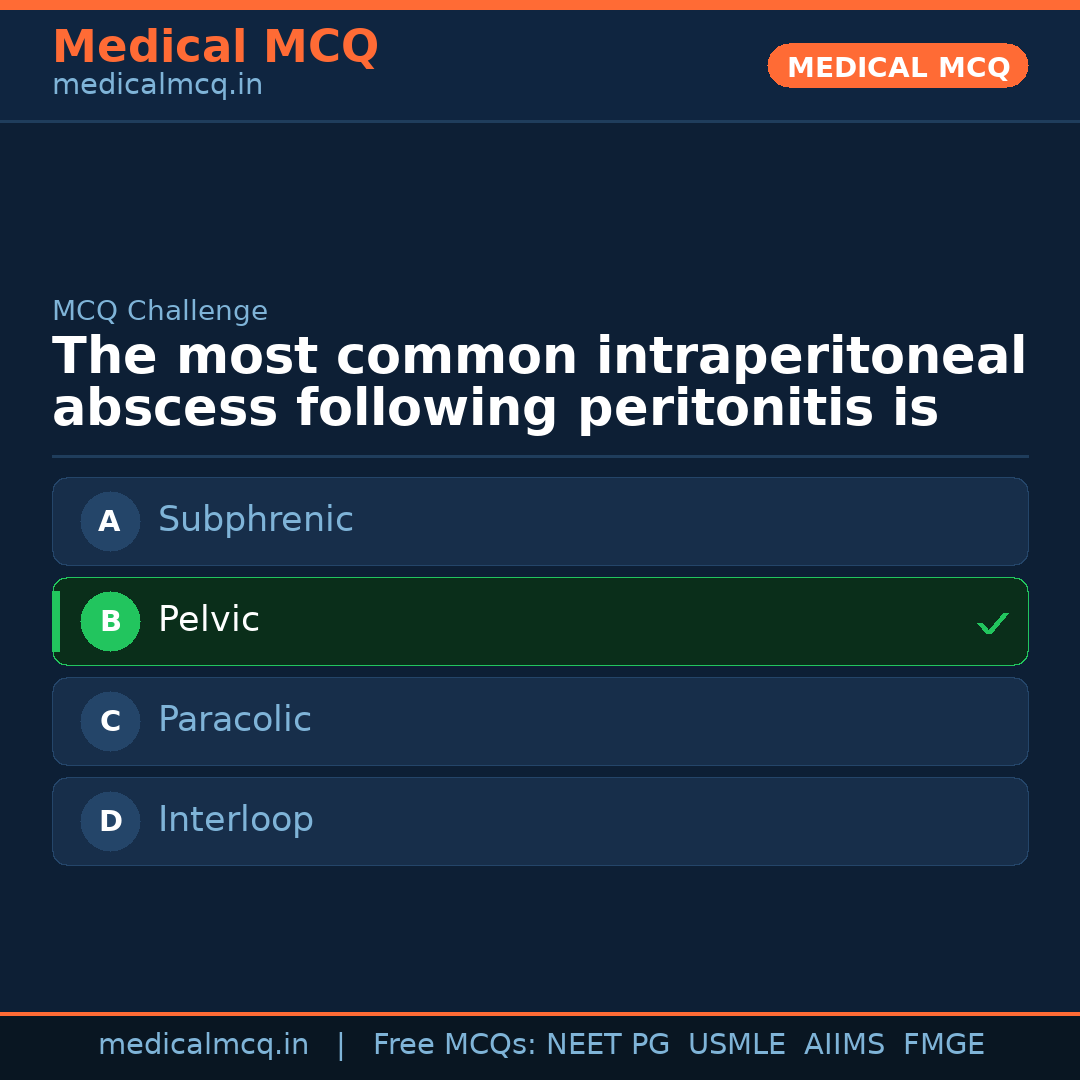Viewport: 1080px width, 1080px height.
Task: Choose the Interloop answer text
Action: coord(235,820)
